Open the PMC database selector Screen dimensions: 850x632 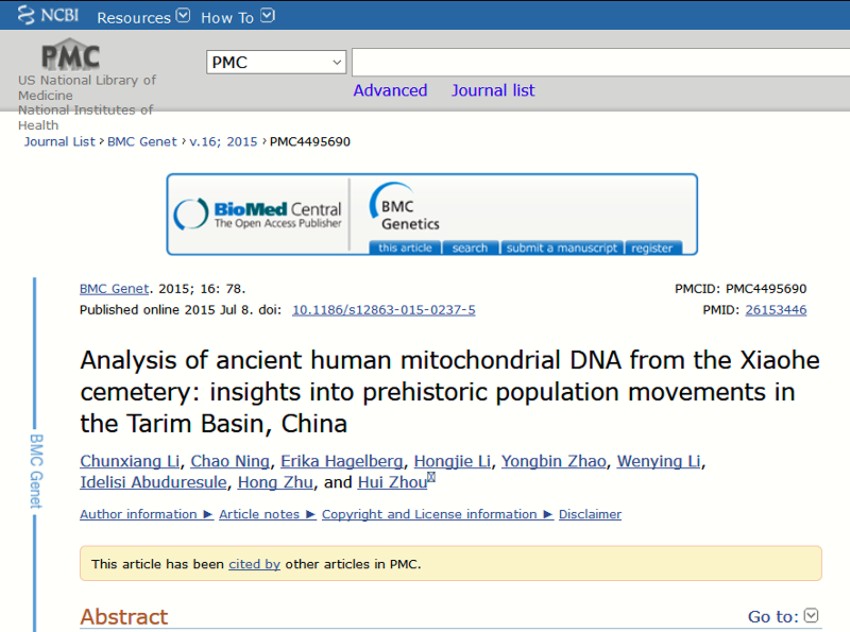click(x=276, y=62)
